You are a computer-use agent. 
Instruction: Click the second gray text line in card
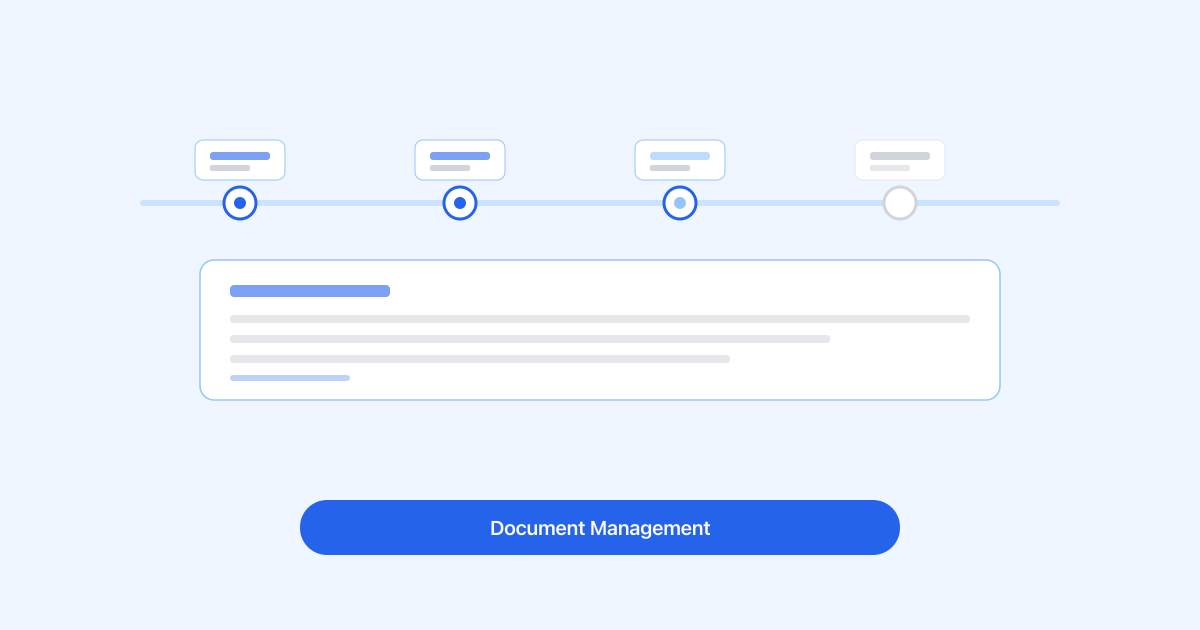click(530, 339)
